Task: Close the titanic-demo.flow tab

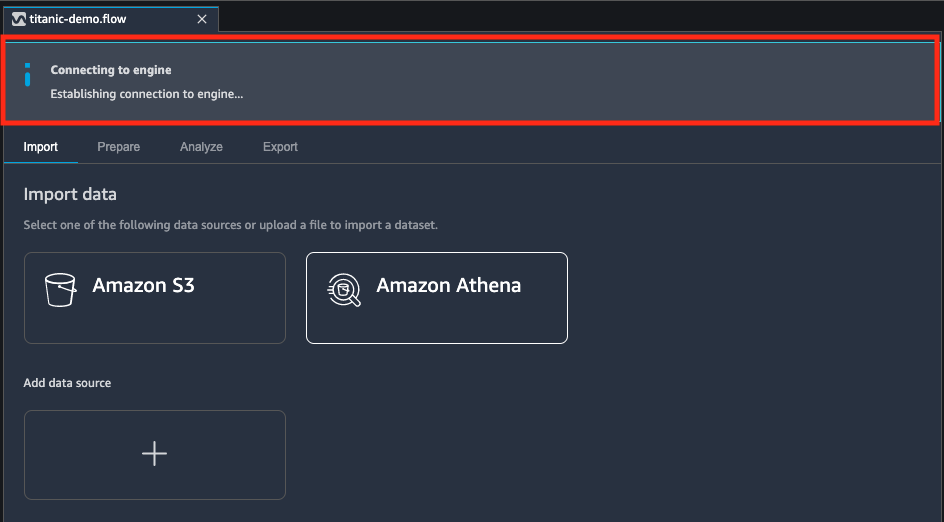Action: (x=202, y=18)
